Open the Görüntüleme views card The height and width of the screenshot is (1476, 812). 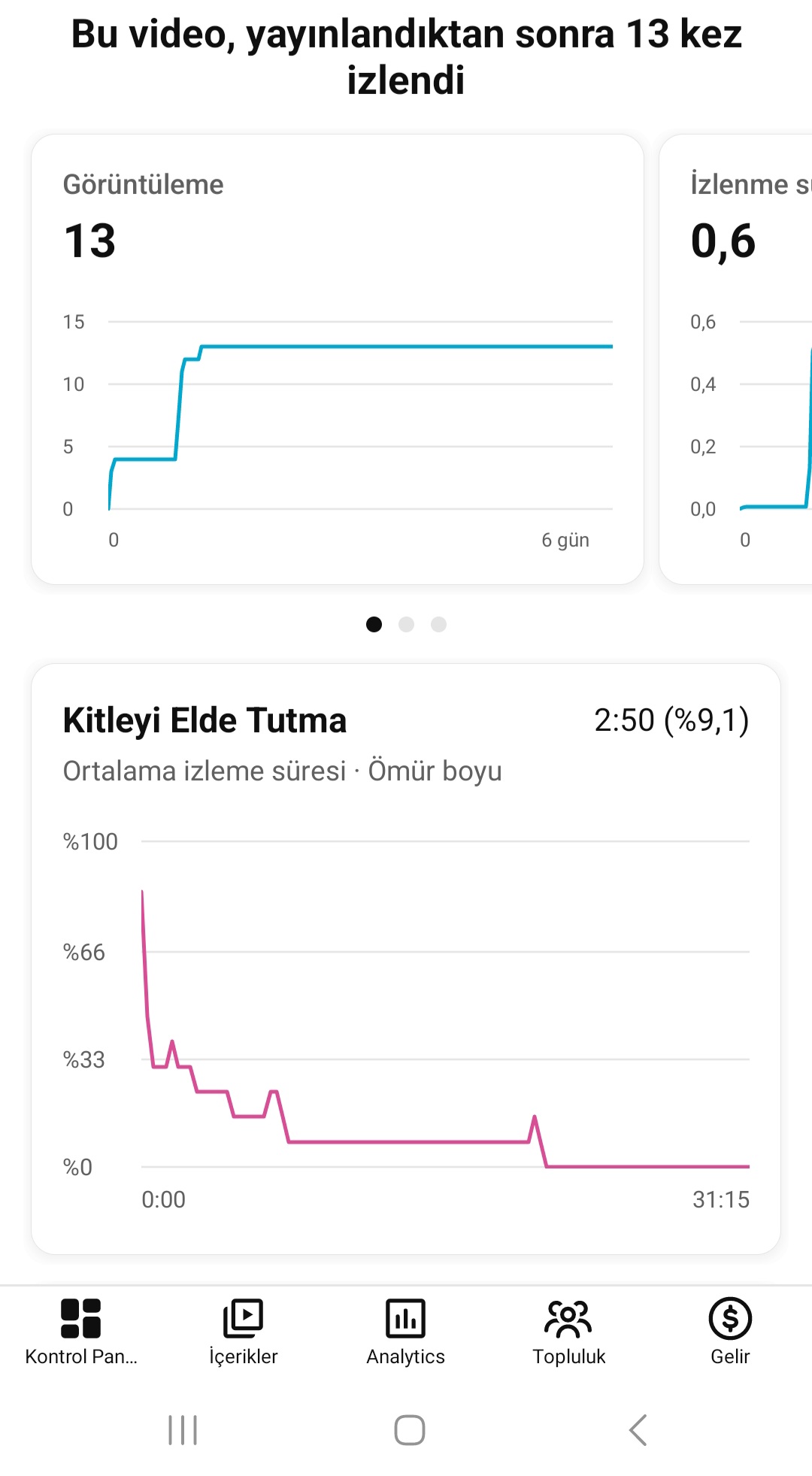click(x=337, y=359)
